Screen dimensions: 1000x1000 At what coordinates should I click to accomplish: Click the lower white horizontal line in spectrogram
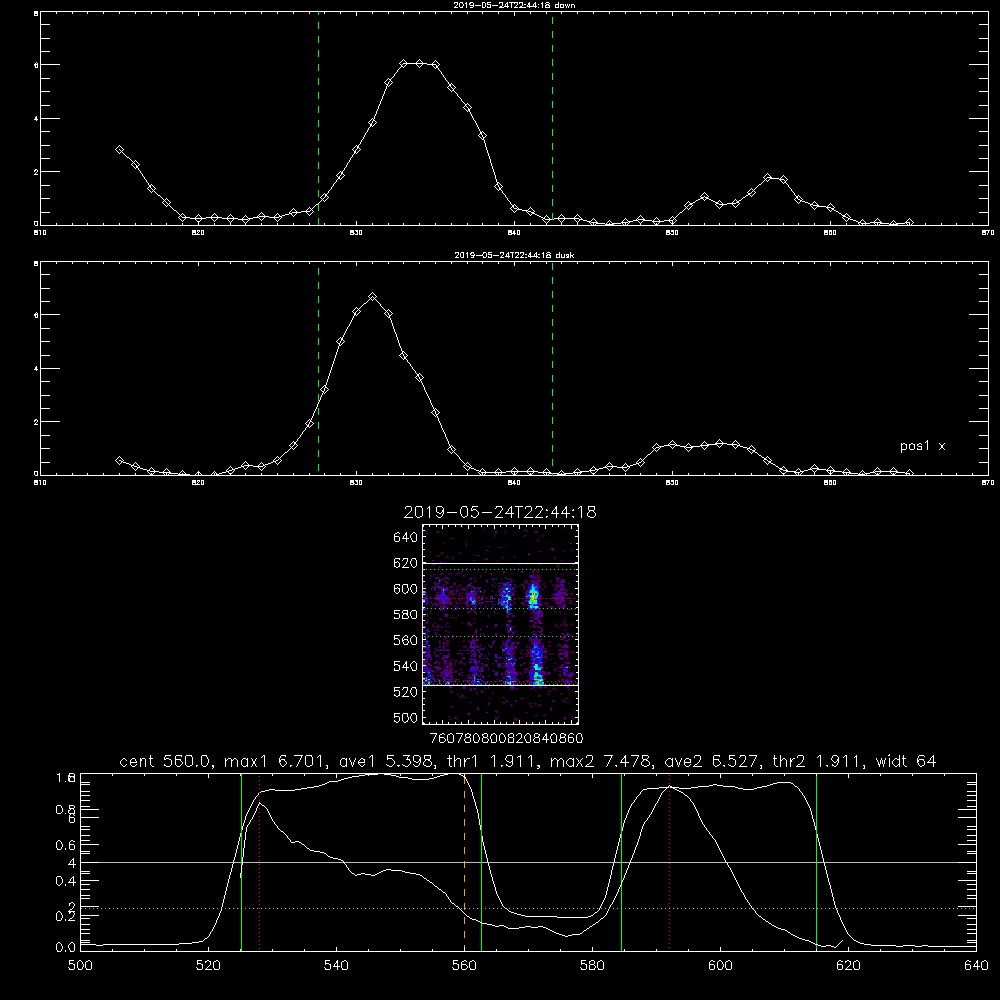point(501,685)
